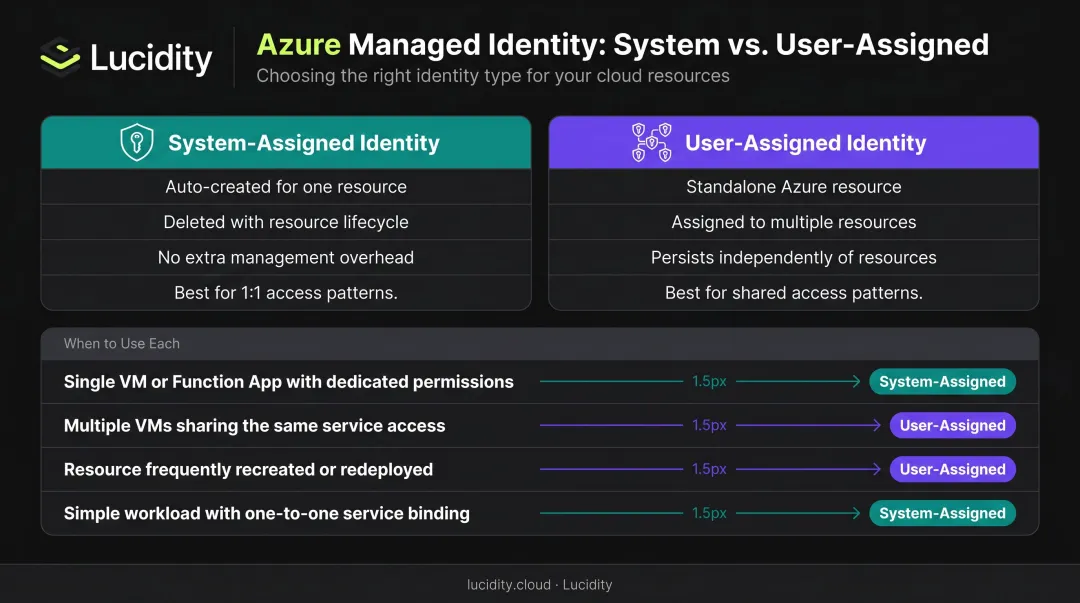Click No extra management overhead
This screenshot has height=603, width=1080.
tap(286, 257)
